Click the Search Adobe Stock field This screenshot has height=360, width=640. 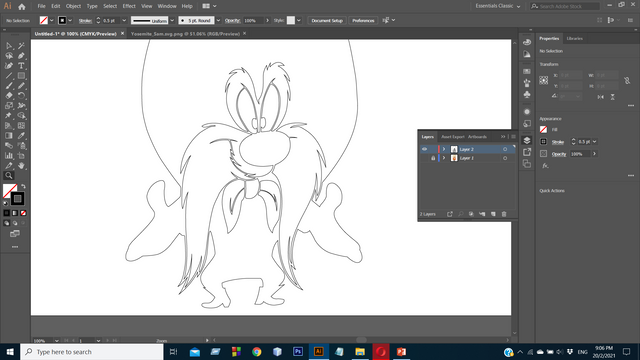click(565, 6)
